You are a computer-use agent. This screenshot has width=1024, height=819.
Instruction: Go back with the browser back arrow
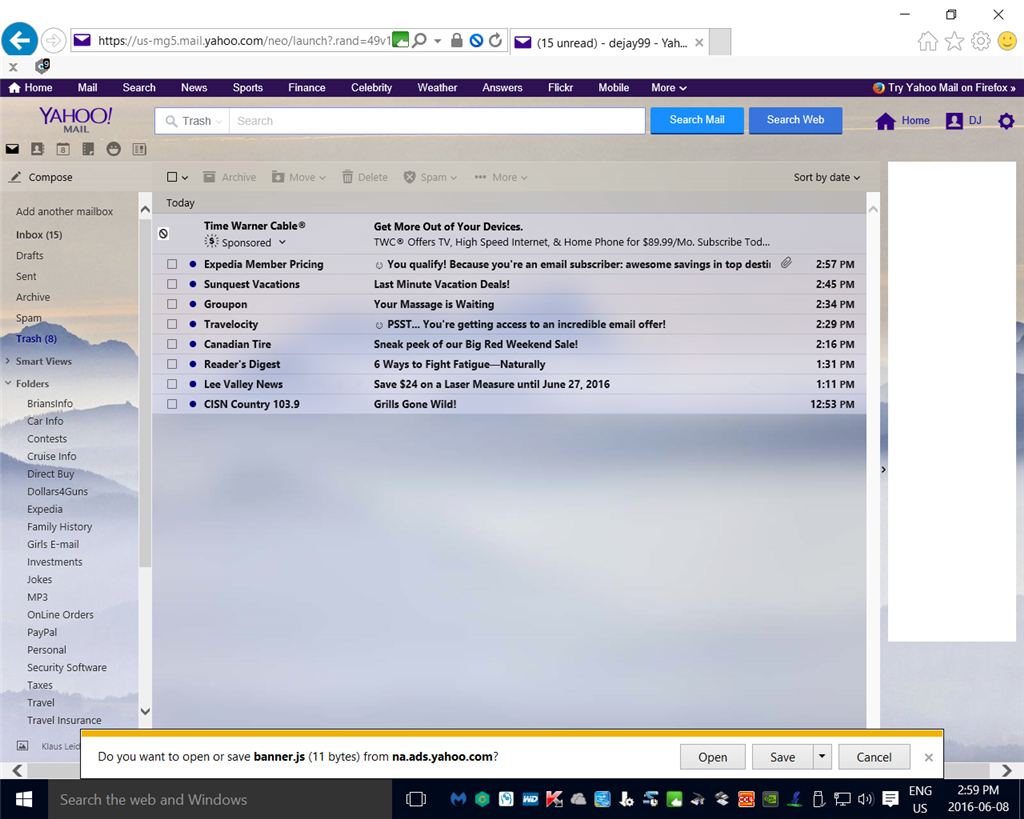pos(20,40)
